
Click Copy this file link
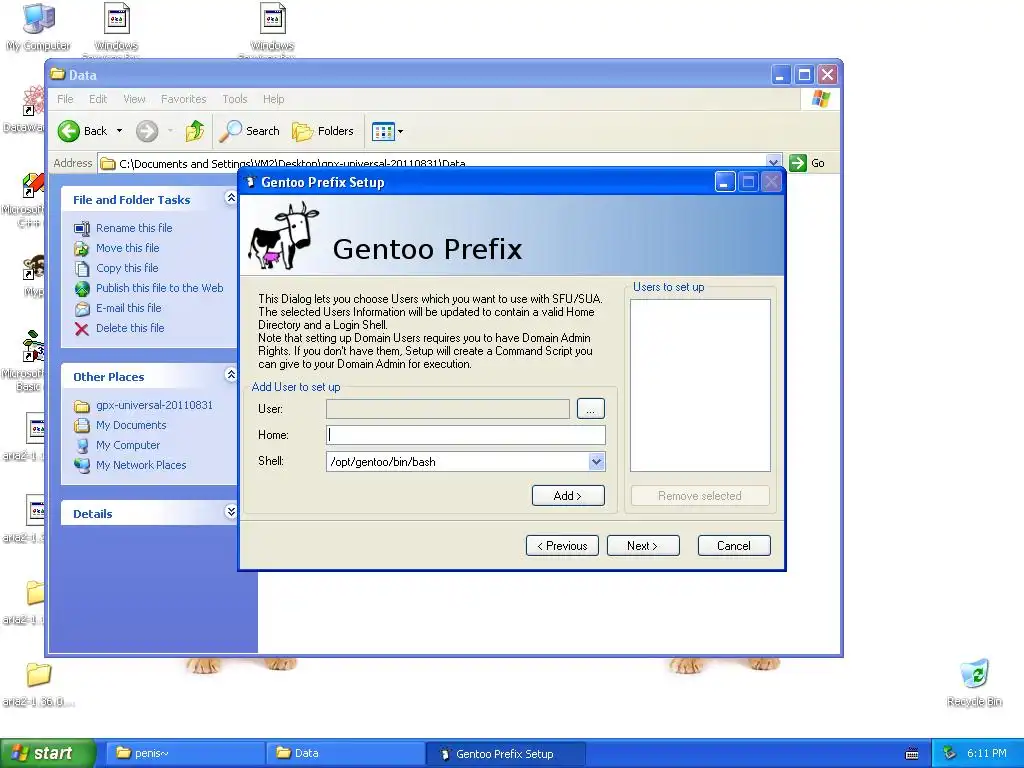point(127,268)
